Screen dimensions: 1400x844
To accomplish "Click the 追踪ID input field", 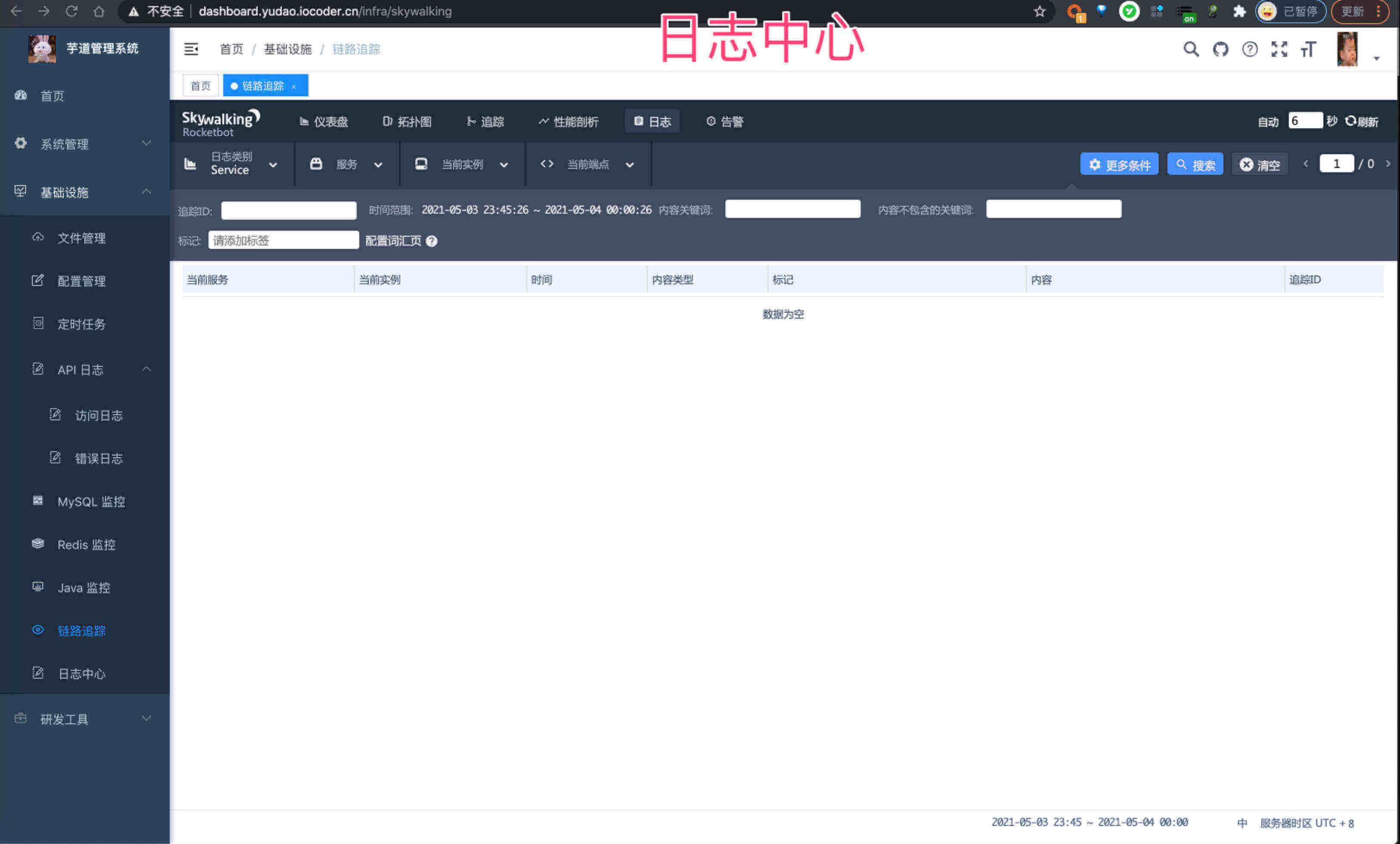I will point(288,210).
